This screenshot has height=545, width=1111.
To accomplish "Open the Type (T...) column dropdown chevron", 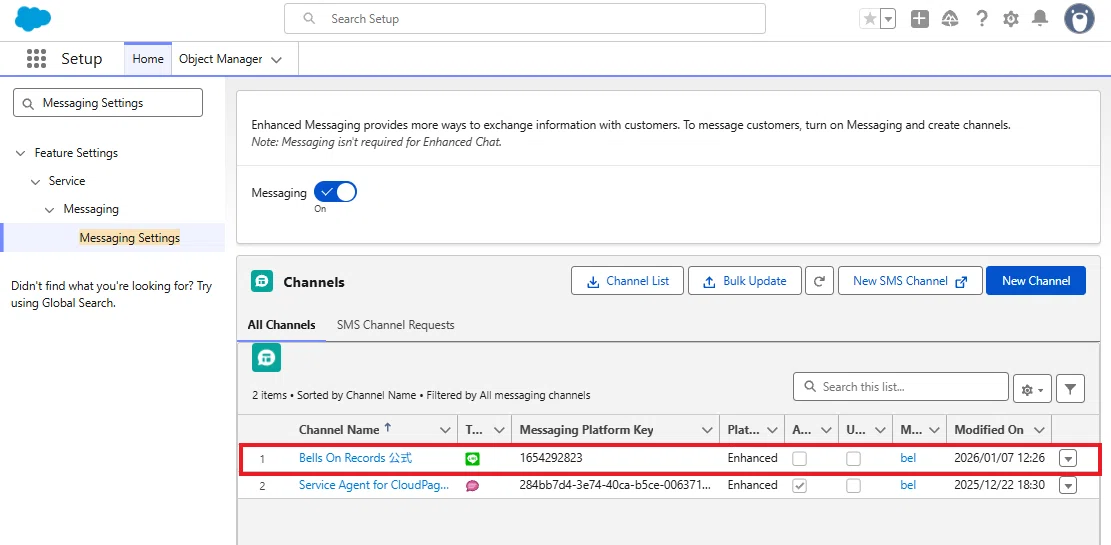I will coord(499,430).
